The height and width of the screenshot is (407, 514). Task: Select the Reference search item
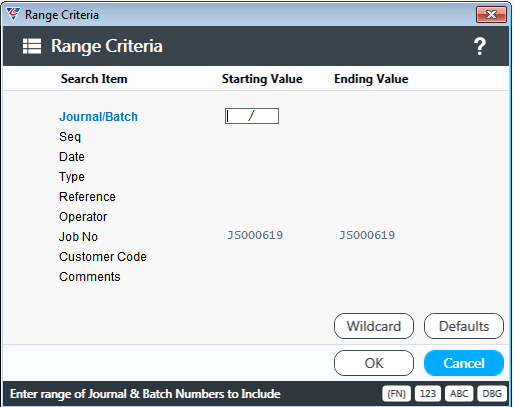point(87,197)
